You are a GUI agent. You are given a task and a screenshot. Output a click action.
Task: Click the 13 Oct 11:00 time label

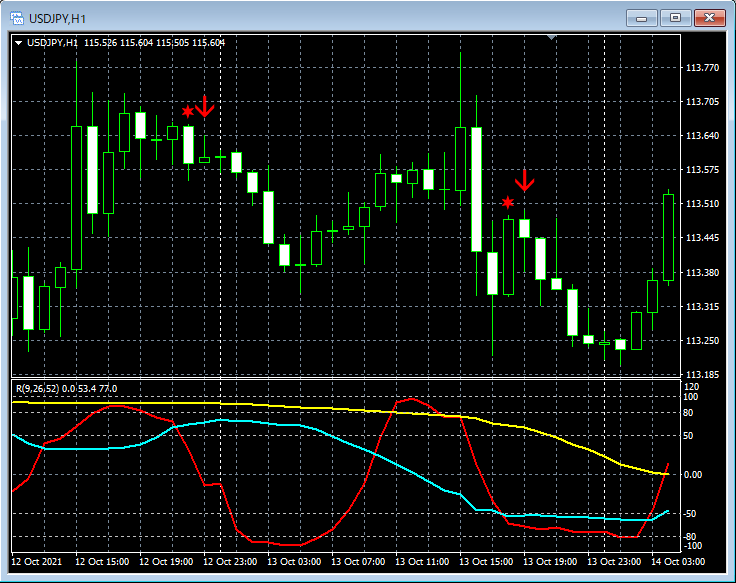[422, 562]
